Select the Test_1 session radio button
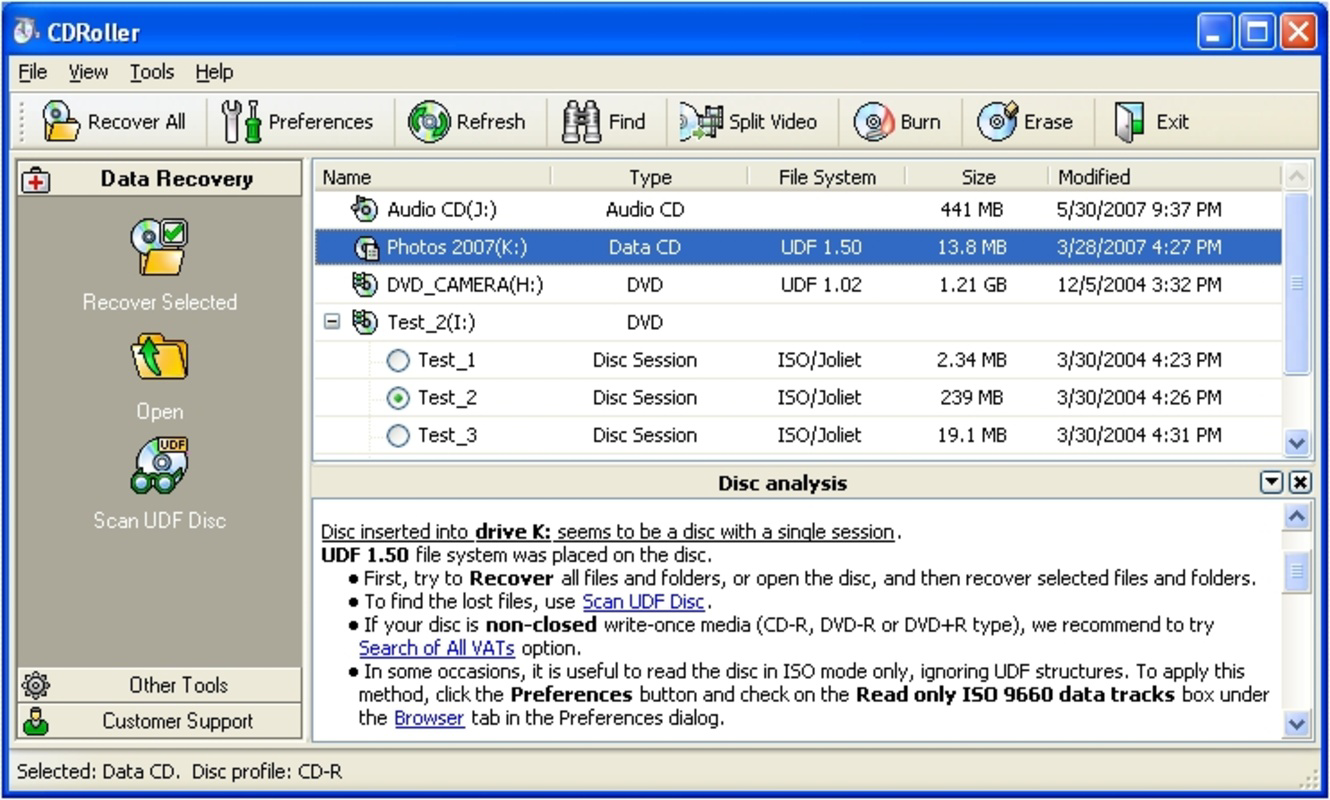 coord(399,360)
